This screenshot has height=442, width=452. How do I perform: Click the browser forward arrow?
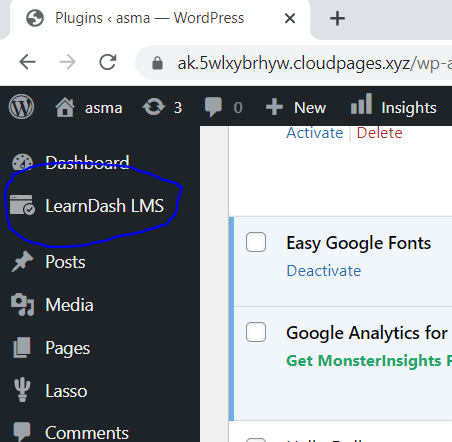click(67, 62)
